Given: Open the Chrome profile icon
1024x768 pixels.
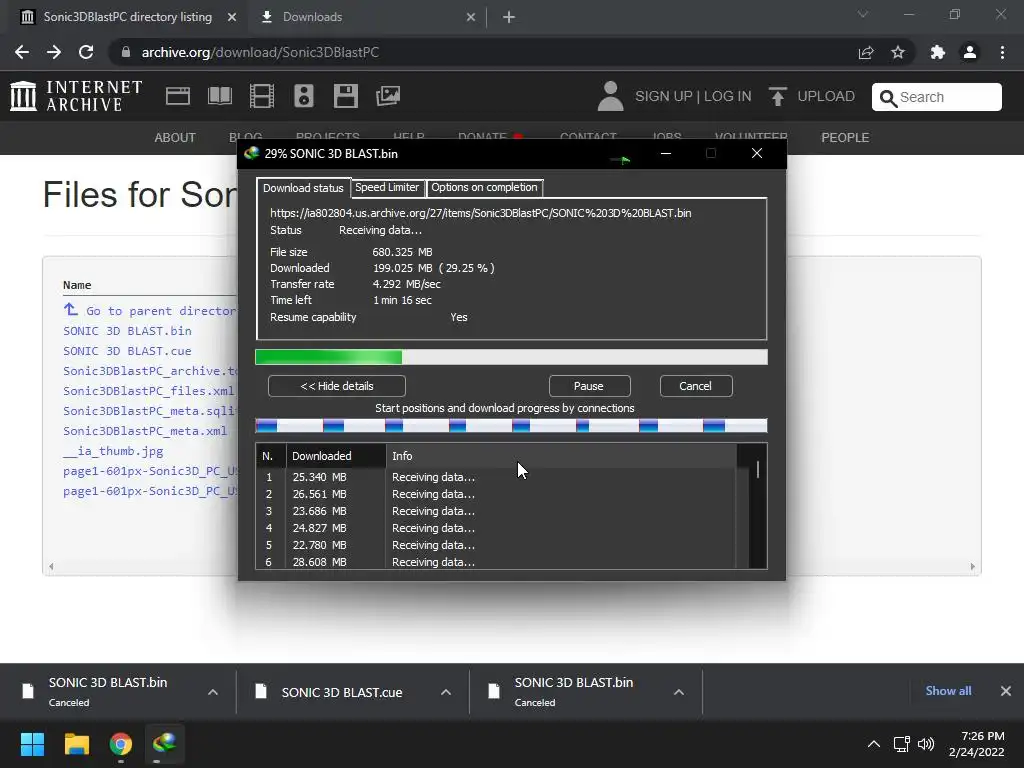Looking at the screenshot, I should pyautogui.click(x=970, y=52).
